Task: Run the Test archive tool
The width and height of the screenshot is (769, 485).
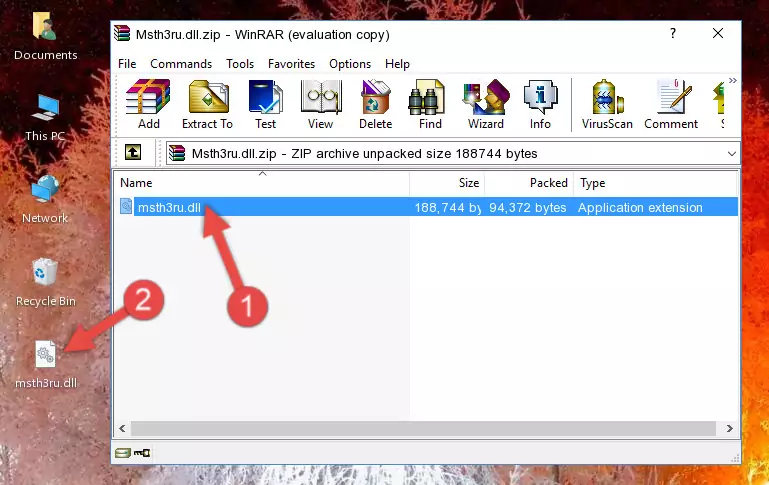Action: [265, 104]
